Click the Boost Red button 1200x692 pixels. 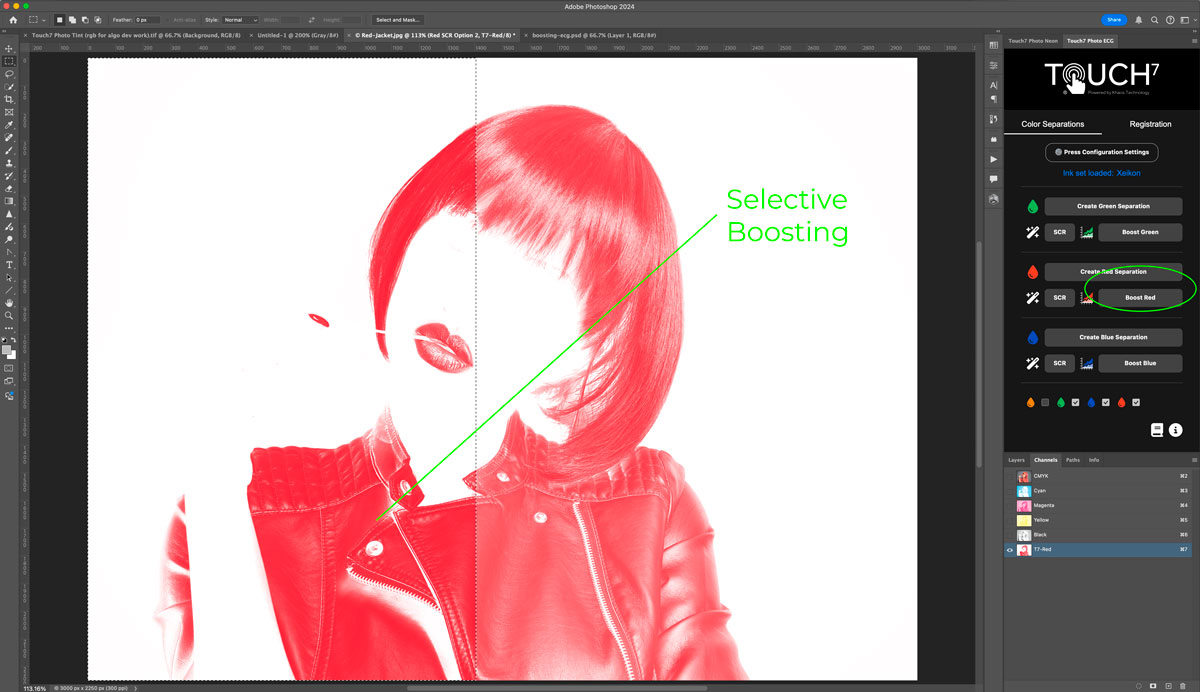point(1140,298)
